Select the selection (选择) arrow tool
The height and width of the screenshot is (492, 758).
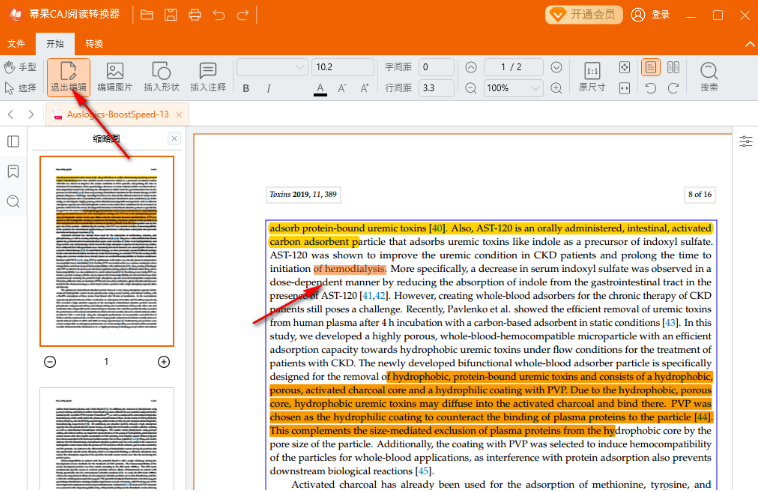(20, 87)
